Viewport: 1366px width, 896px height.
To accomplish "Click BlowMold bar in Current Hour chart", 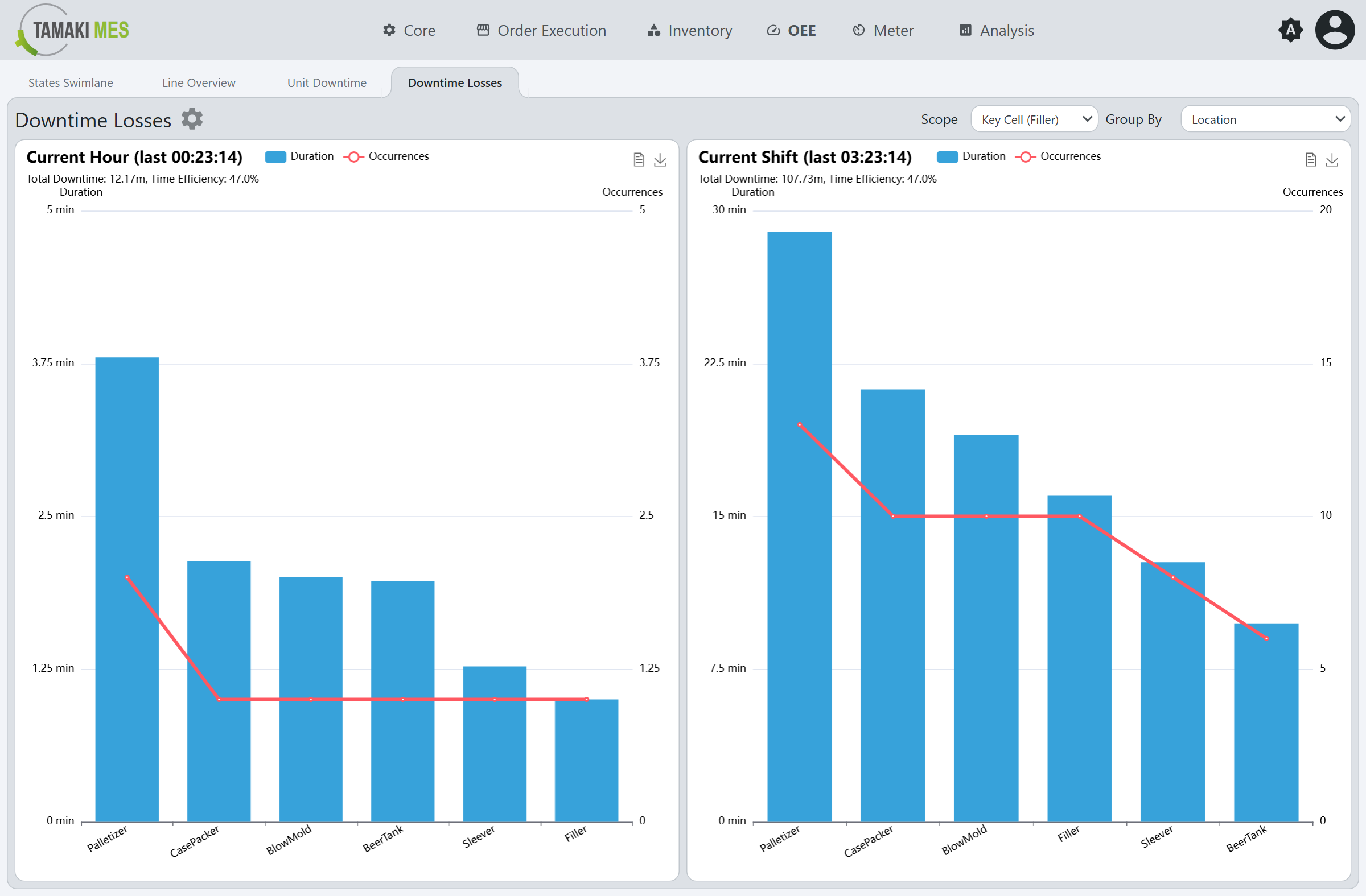I will pos(311,700).
